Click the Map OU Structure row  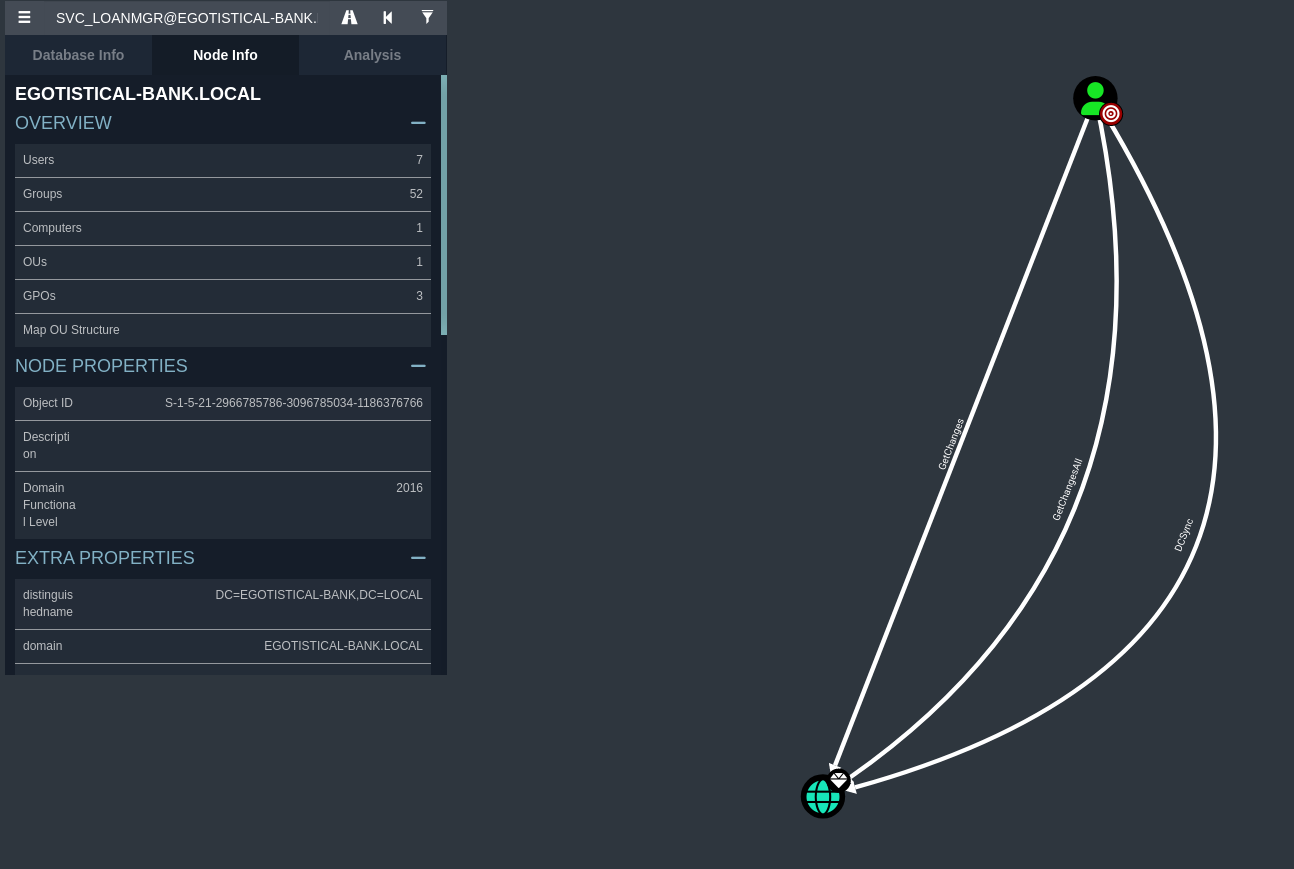(222, 330)
